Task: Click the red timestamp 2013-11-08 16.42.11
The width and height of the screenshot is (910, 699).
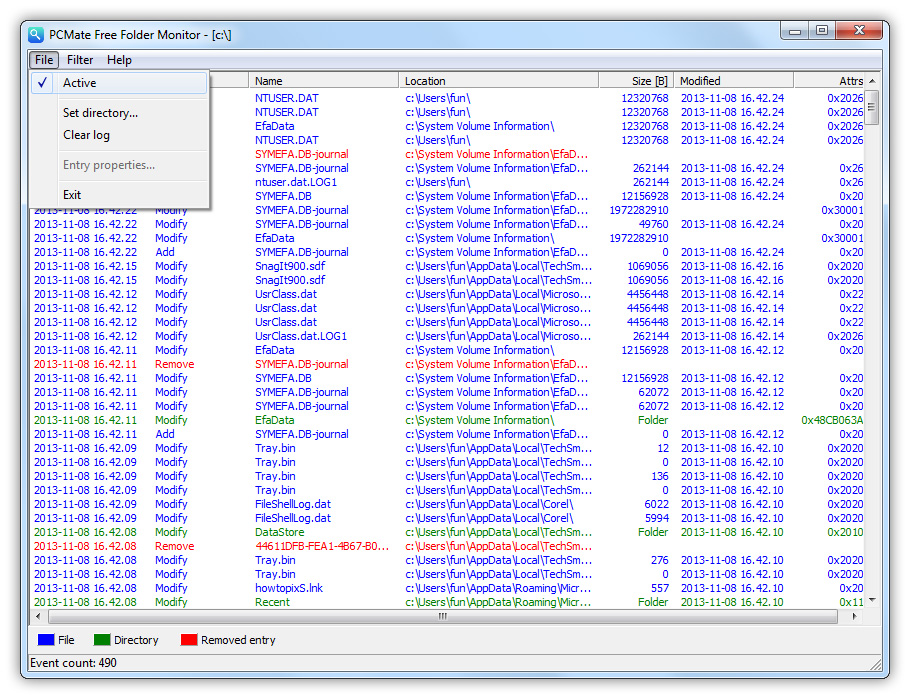Action: pyautogui.click(x=85, y=365)
